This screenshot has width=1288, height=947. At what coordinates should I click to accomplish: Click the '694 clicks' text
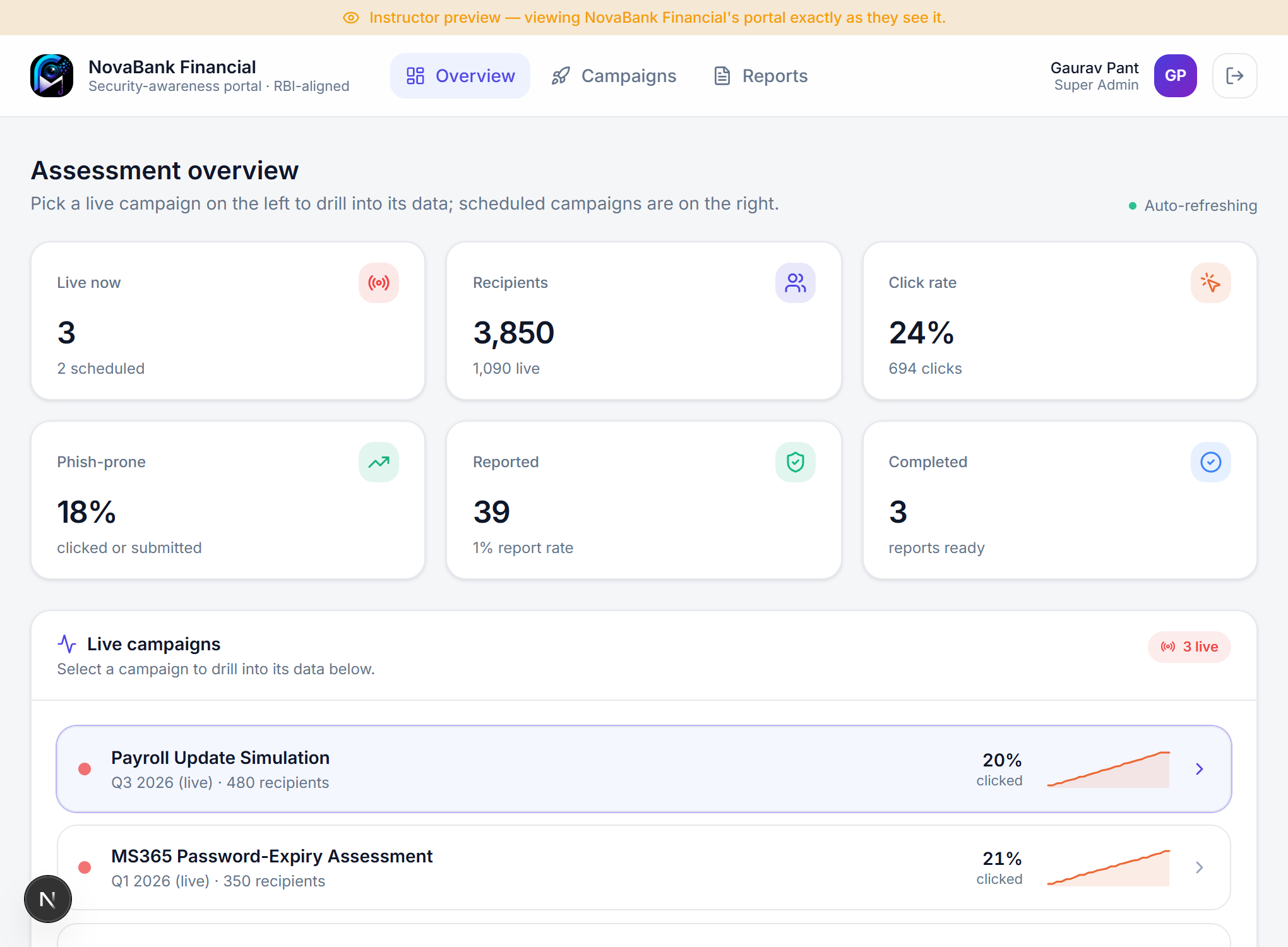pos(926,369)
